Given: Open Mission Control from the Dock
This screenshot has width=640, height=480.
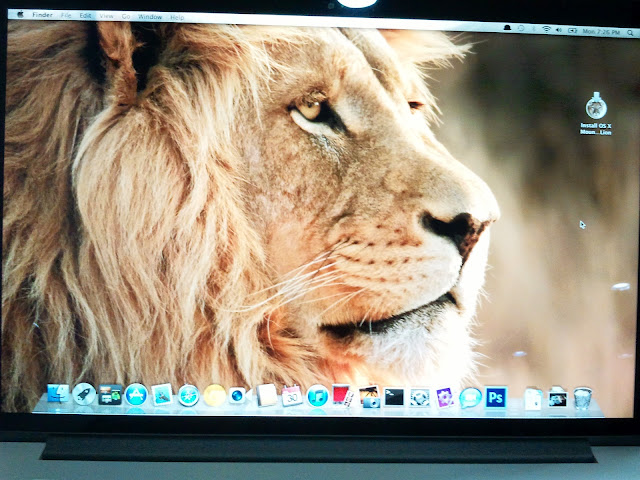Looking at the screenshot, I should 110,395.
